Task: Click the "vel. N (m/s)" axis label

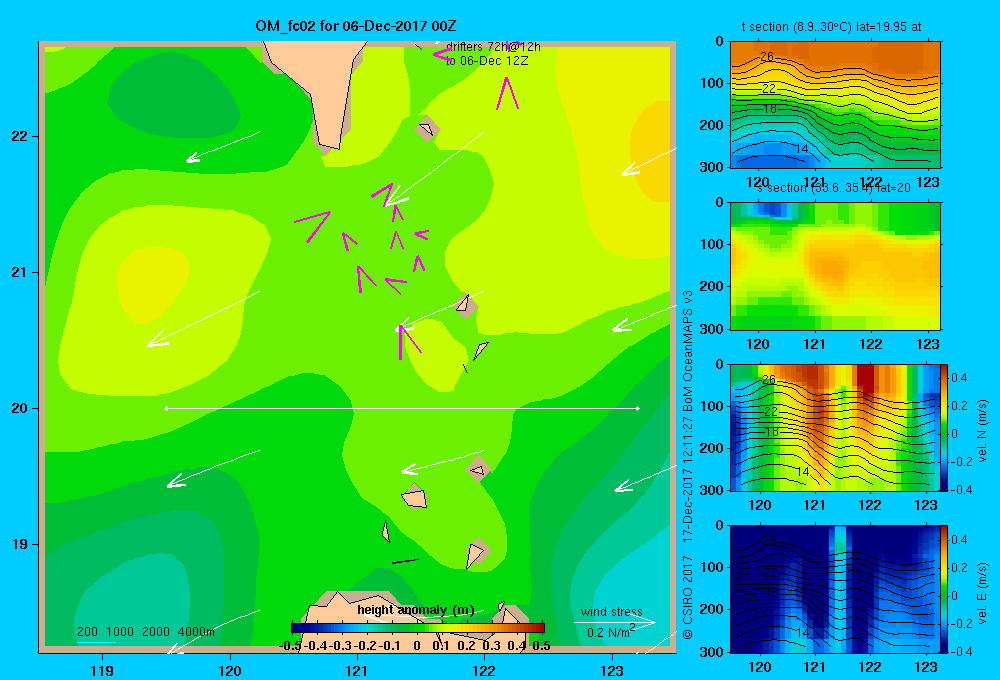Action: coord(982,431)
